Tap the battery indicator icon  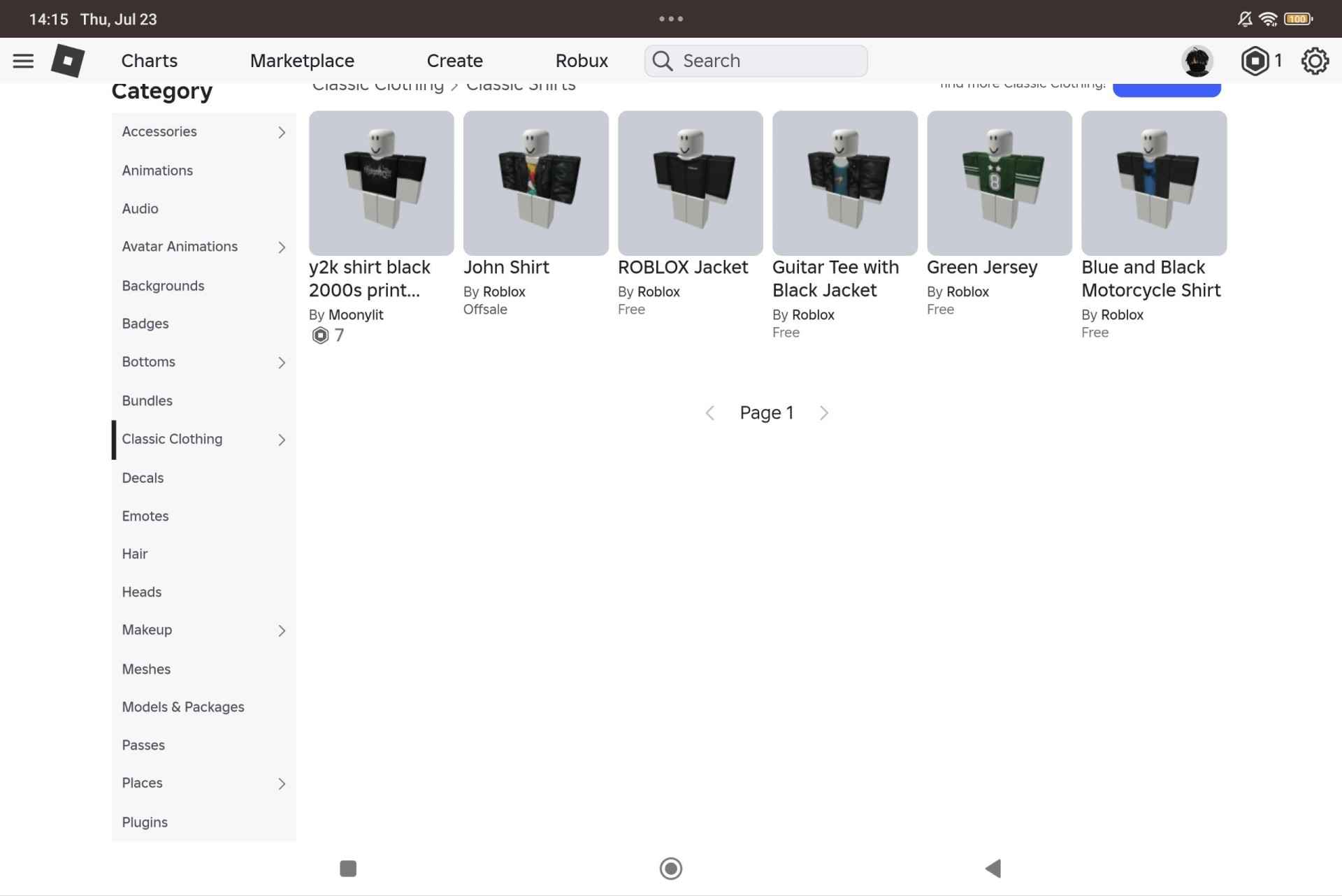click(1298, 19)
